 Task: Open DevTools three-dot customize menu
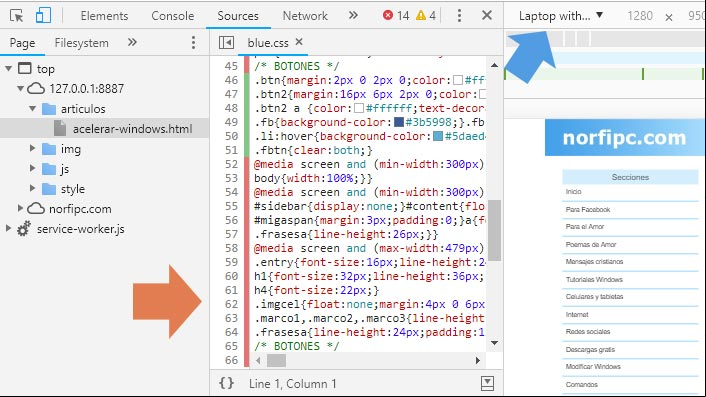(x=459, y=15)
